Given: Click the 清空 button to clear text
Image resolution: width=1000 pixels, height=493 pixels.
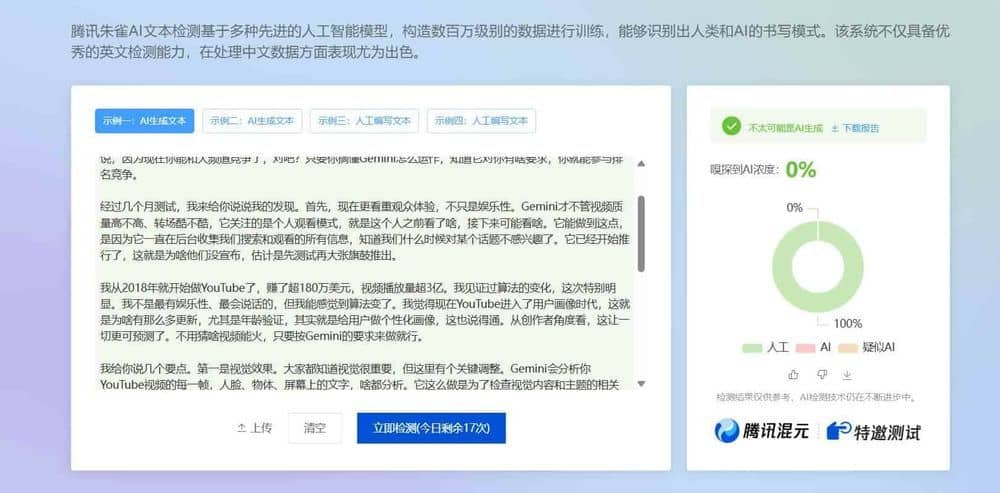Looking at the screenshot, I should pyautogui.click(x=315, y=428).
